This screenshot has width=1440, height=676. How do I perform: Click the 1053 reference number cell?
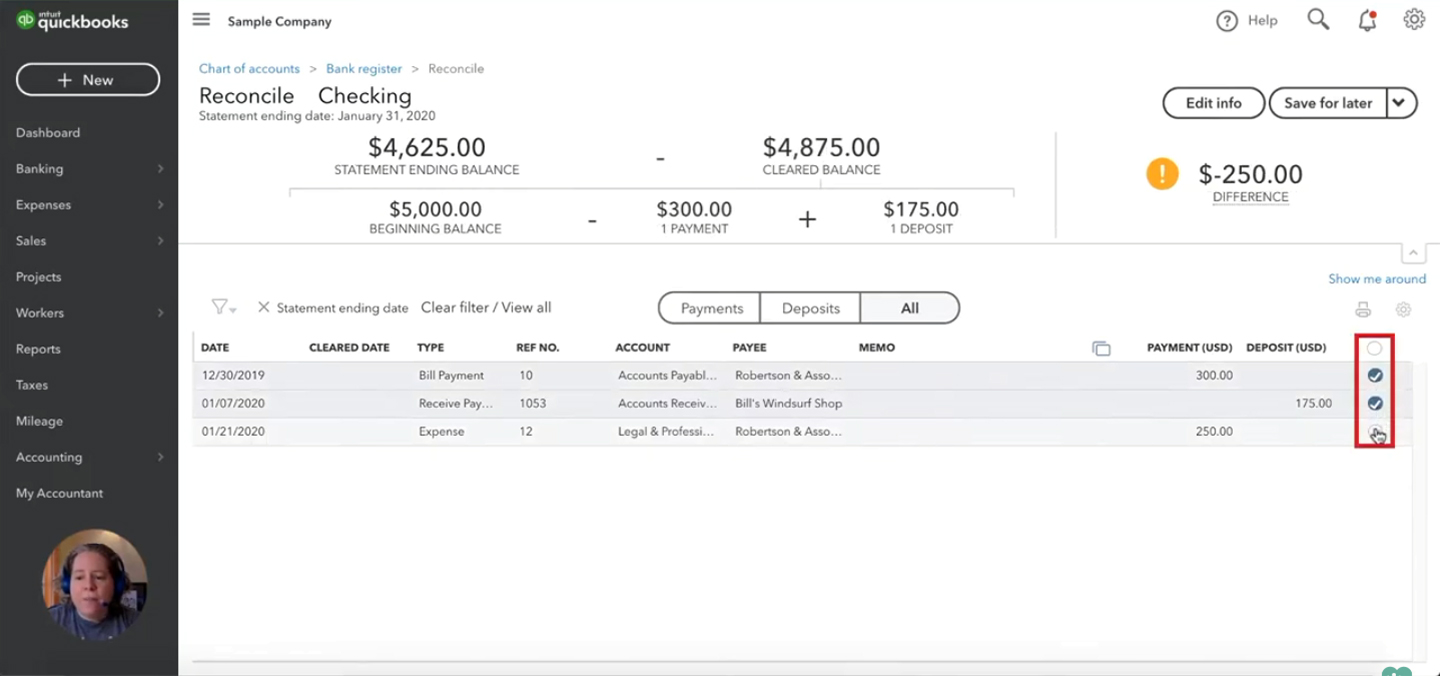(x=534, y=403)
